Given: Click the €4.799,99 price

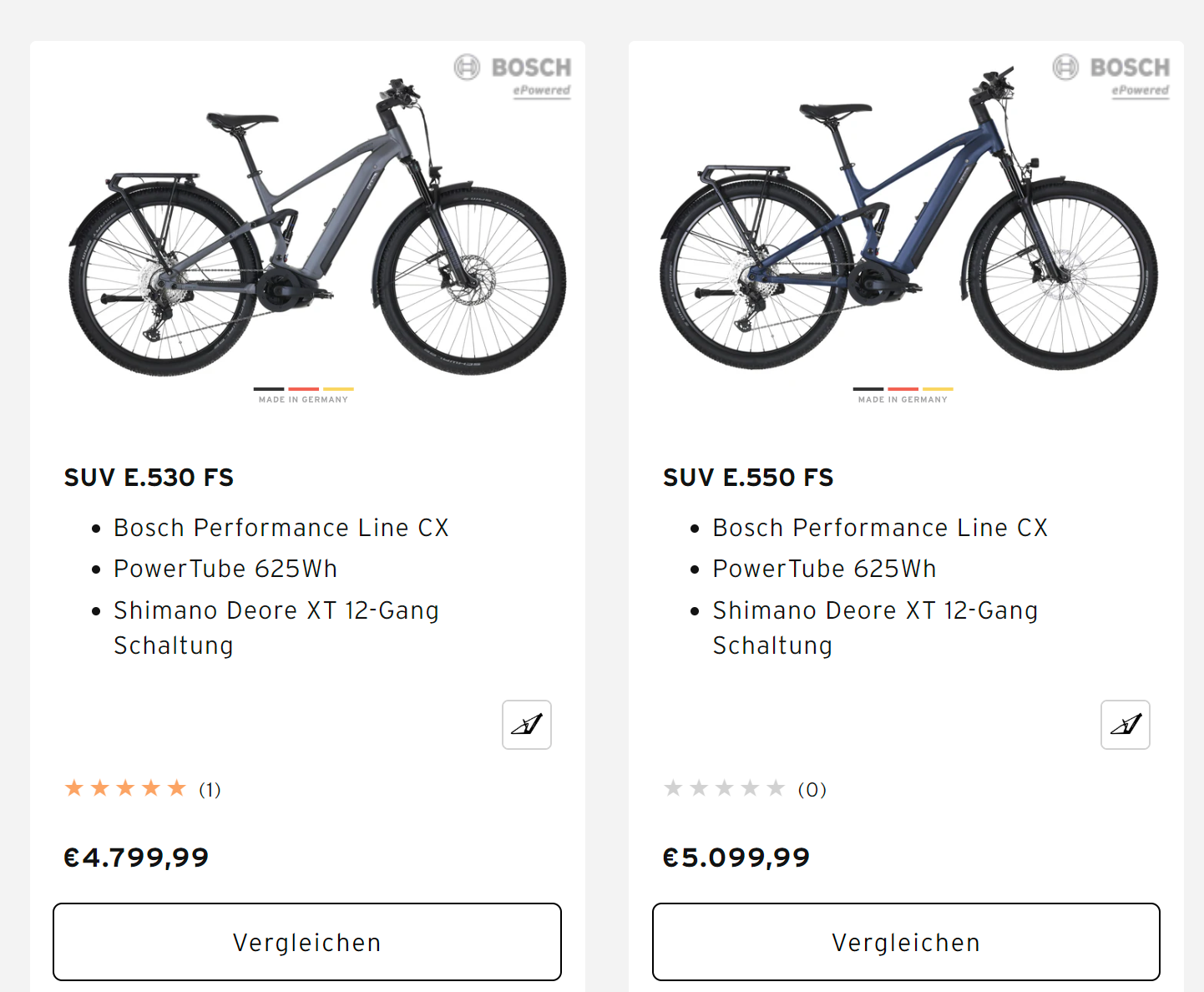Looking at the screenshot, I should coord(136,858).
